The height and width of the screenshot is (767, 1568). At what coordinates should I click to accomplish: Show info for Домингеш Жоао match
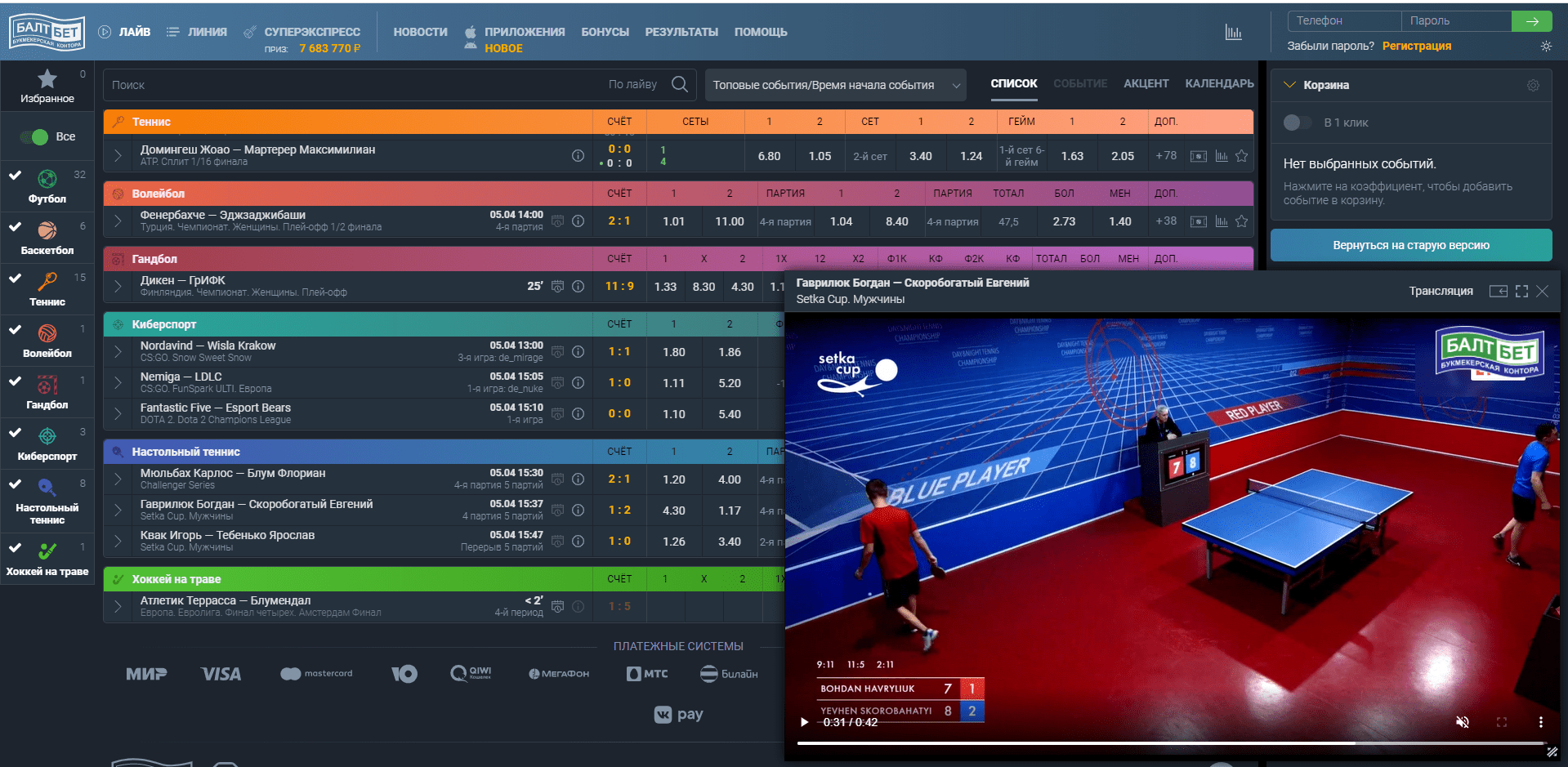pyautogui.click(x=578, y=155)
